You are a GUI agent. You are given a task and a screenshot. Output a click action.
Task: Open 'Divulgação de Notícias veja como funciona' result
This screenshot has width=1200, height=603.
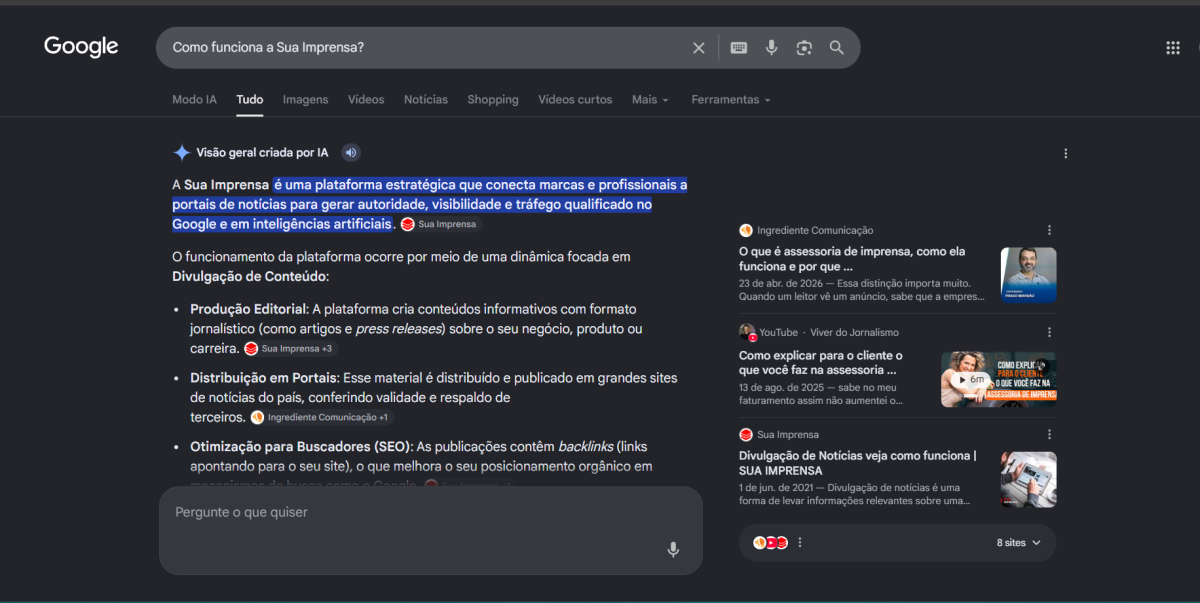(x=857, y=463)
